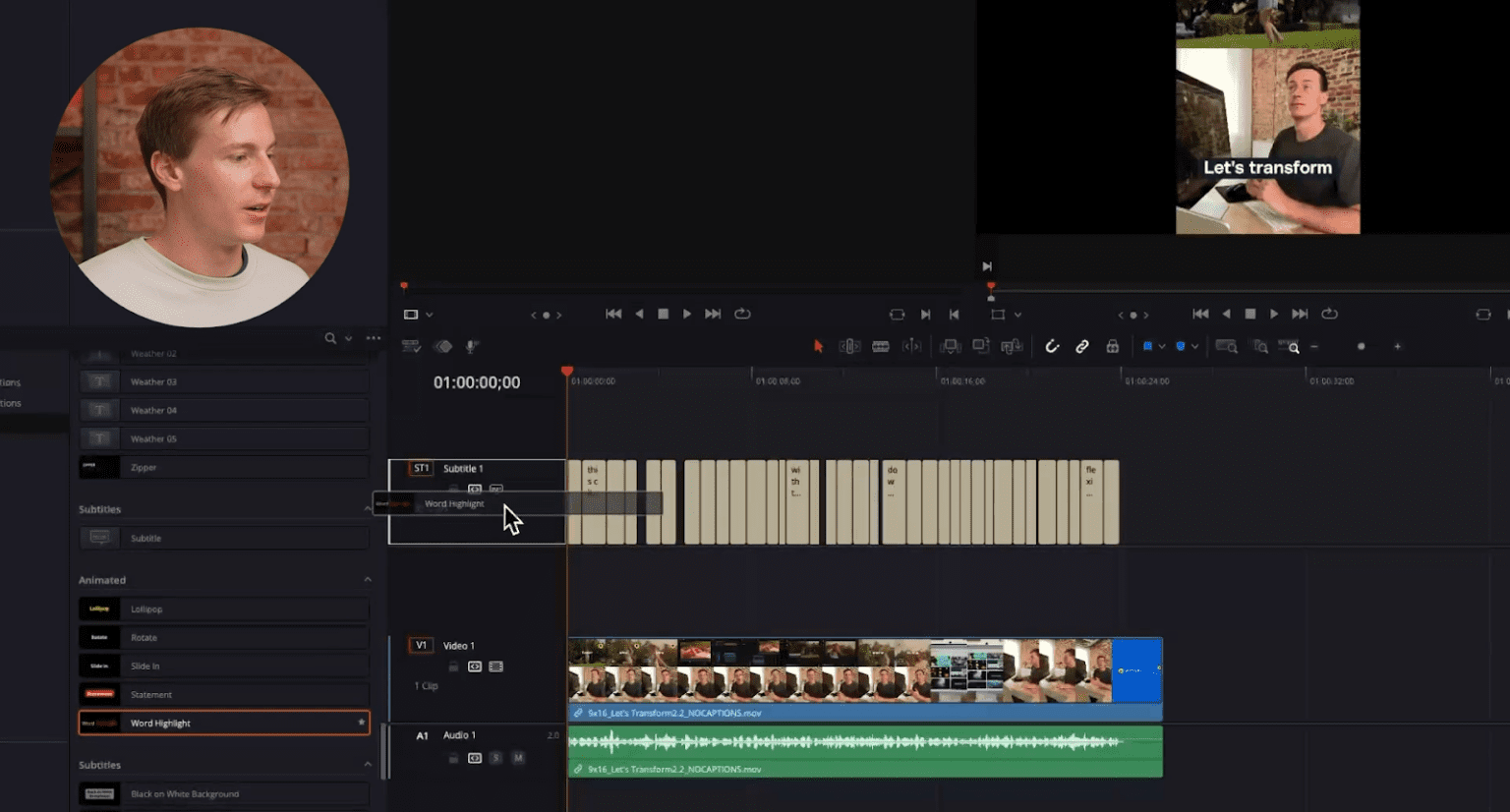Open the flag color dropdown
The image size is (1510, 812).
tap(1163, 346)
